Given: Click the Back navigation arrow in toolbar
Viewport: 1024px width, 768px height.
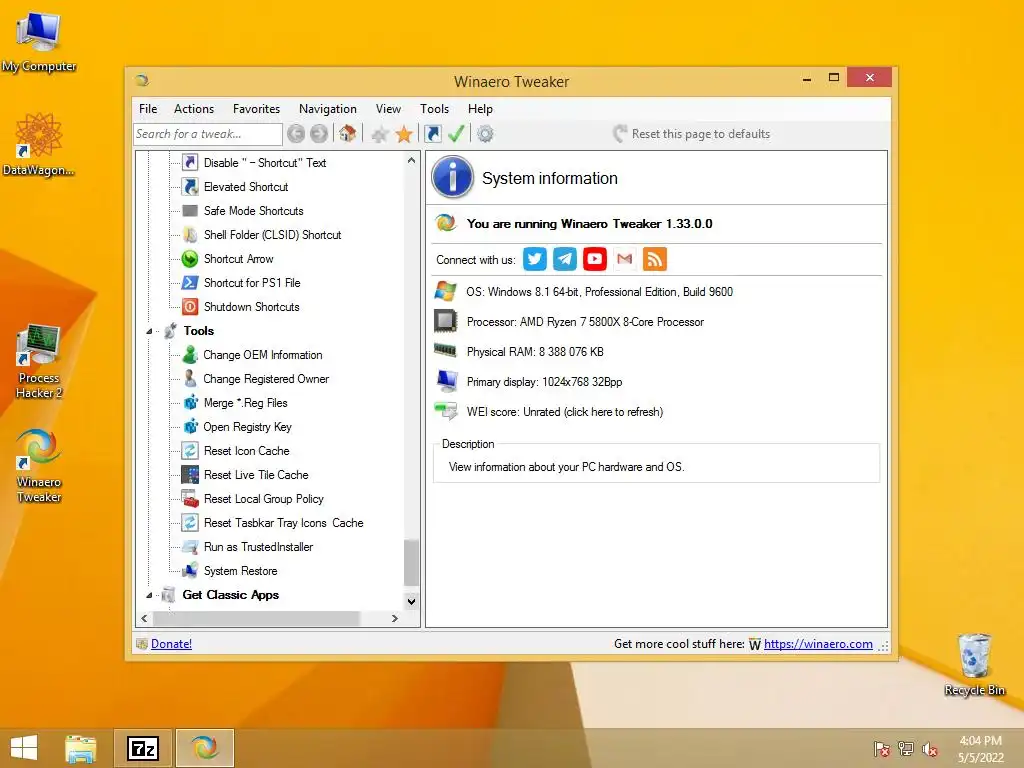Looking at the screenshot, I should coord(296,134).
